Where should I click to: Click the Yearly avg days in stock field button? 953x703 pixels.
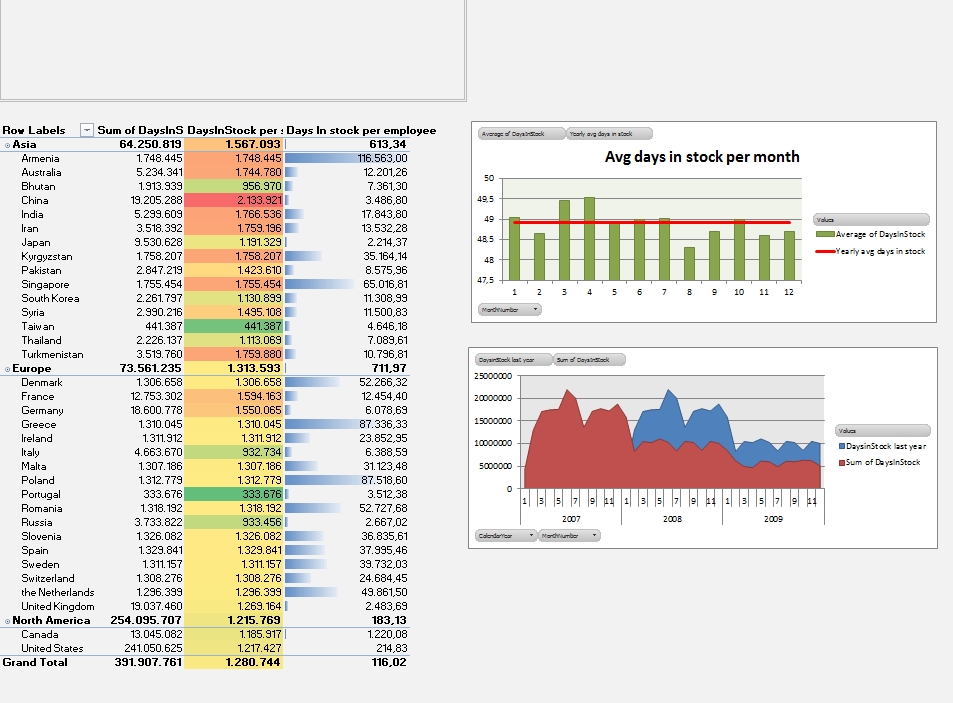point(609,132)
